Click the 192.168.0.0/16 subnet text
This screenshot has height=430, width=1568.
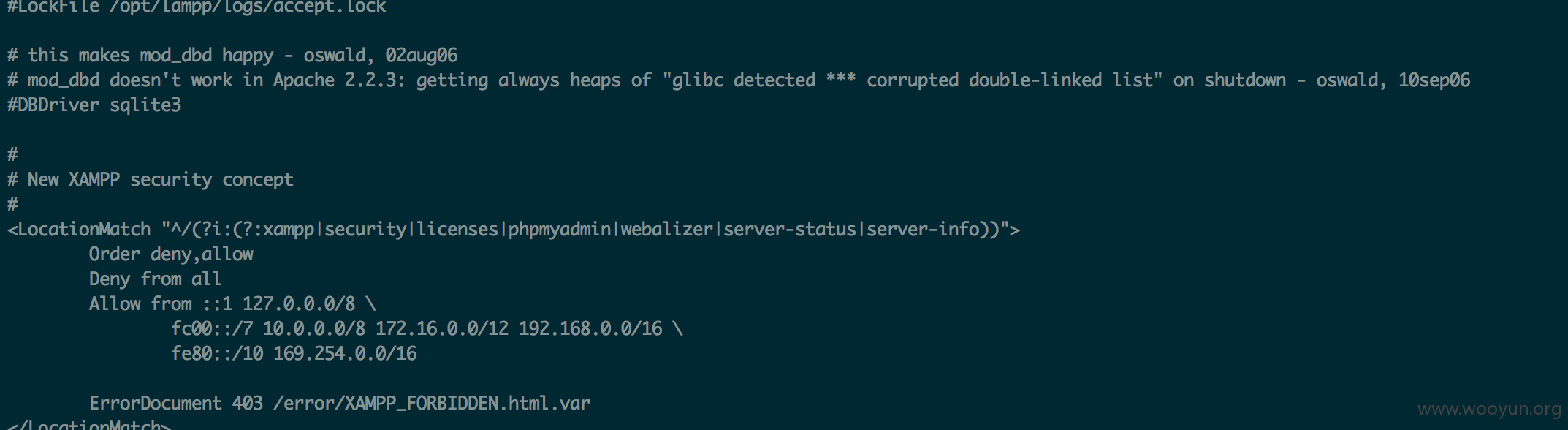[590, 329]
